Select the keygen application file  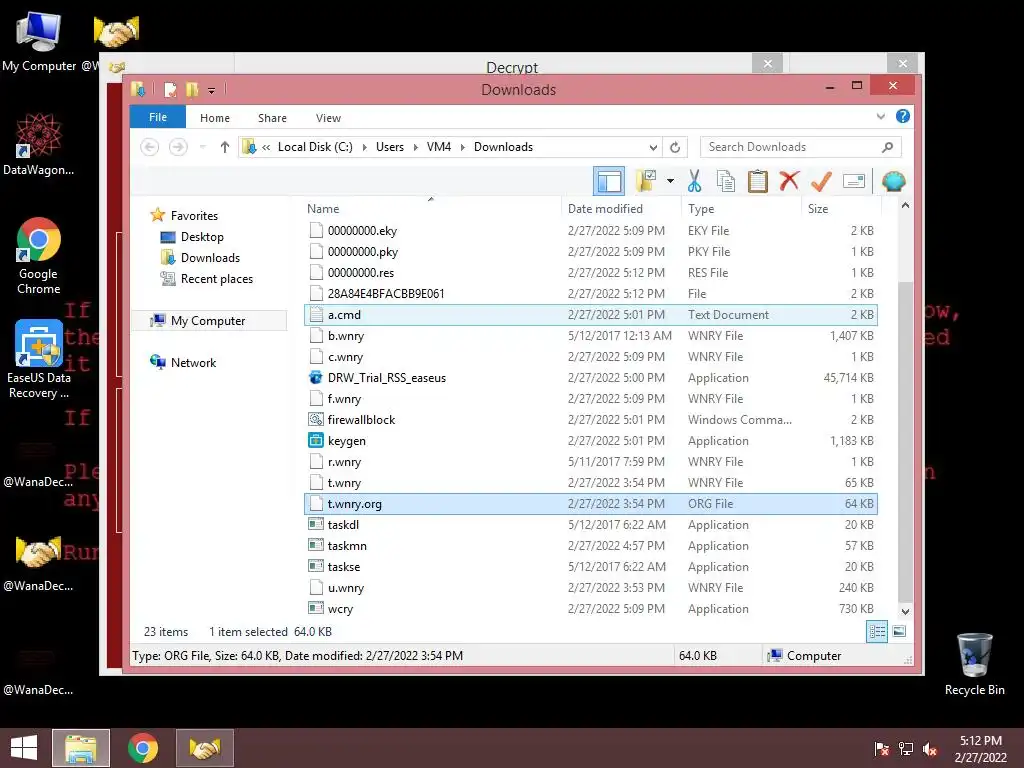pos(590,441)
